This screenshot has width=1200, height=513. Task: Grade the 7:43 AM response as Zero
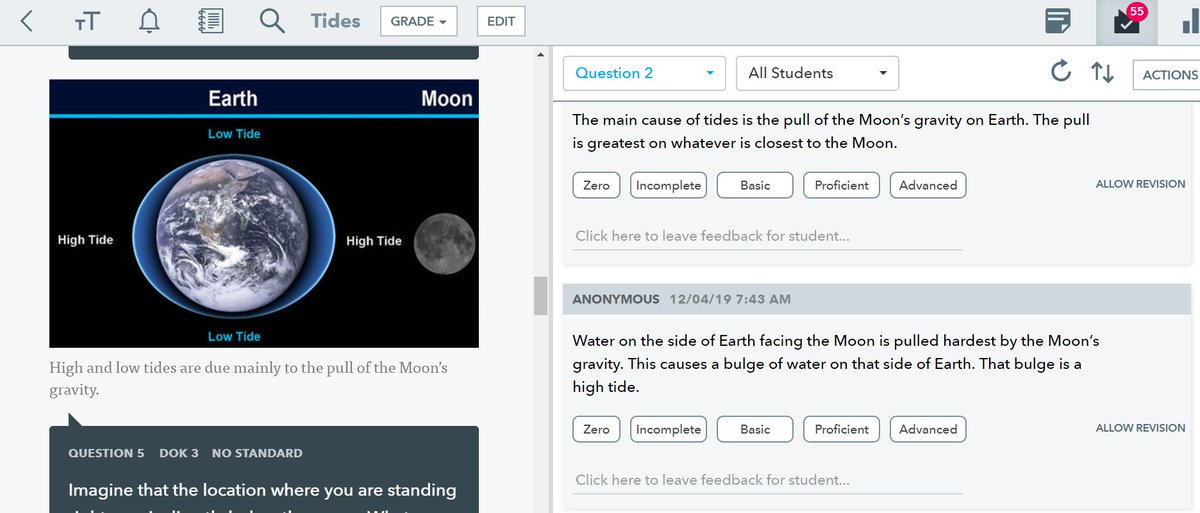(x=596, y=429)
